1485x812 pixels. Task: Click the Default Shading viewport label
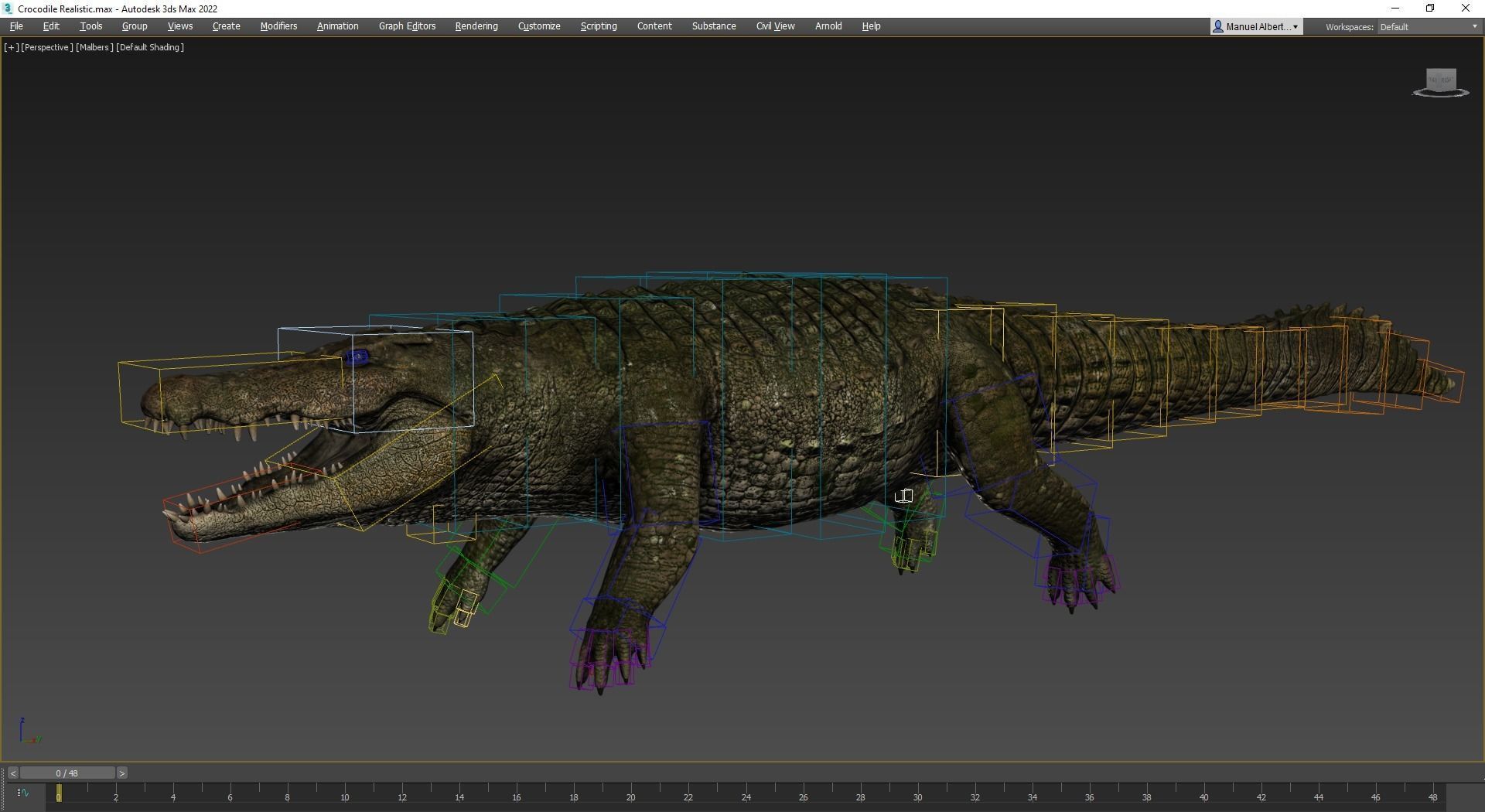(x=150, y=47)
